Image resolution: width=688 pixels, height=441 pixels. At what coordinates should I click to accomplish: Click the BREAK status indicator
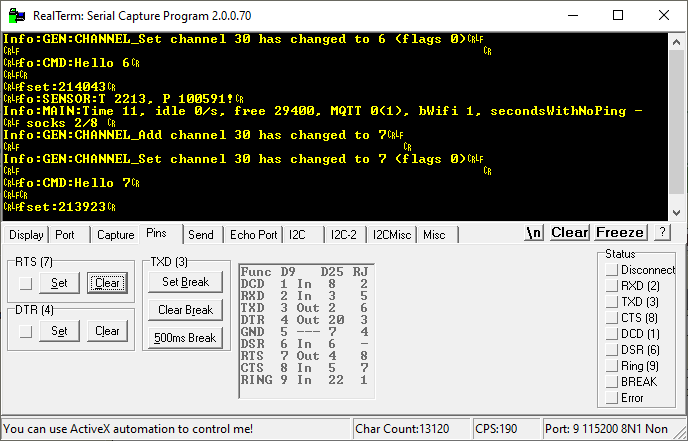(x=611, y=382)
